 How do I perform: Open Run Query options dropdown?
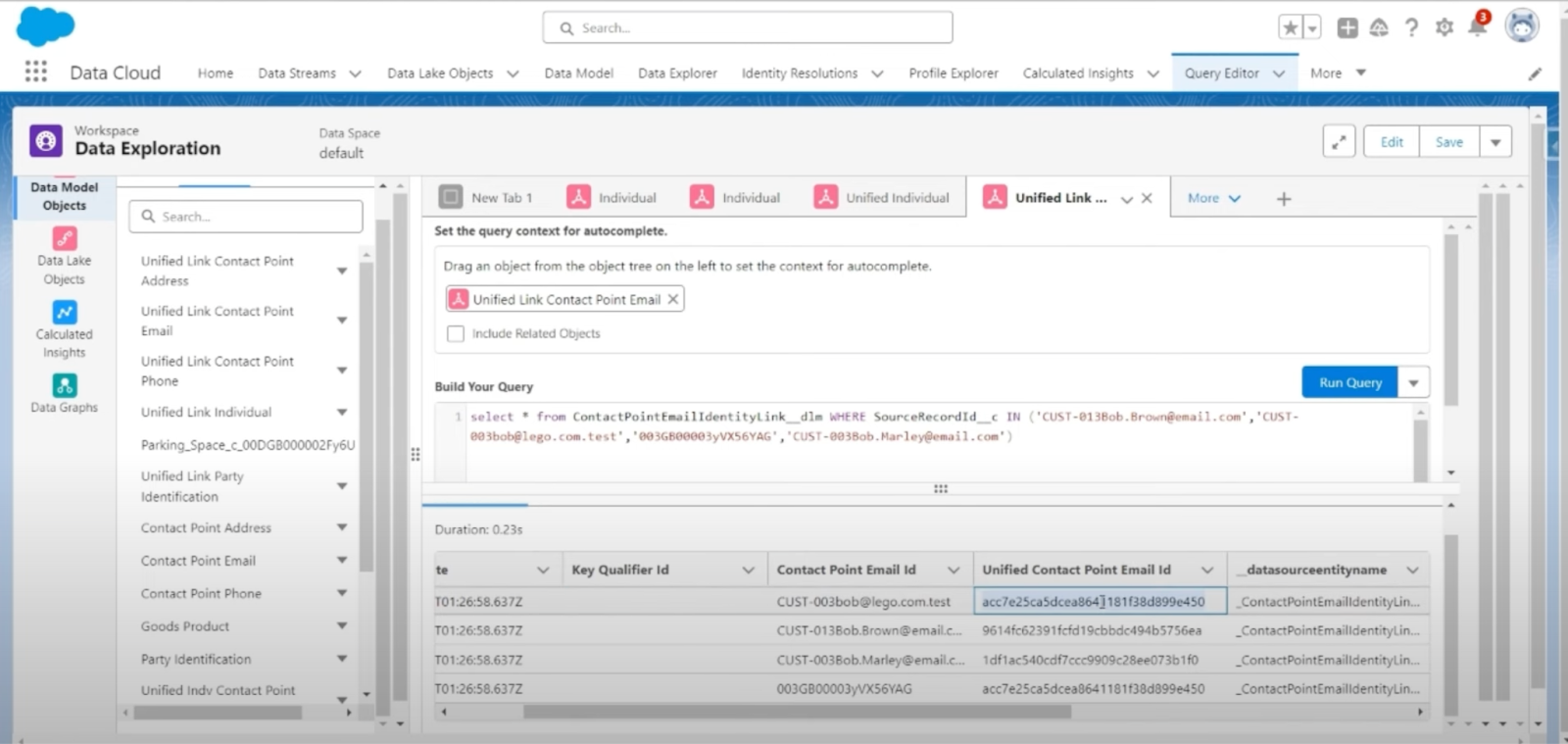pyautogui.click(x=1414, y=382)
